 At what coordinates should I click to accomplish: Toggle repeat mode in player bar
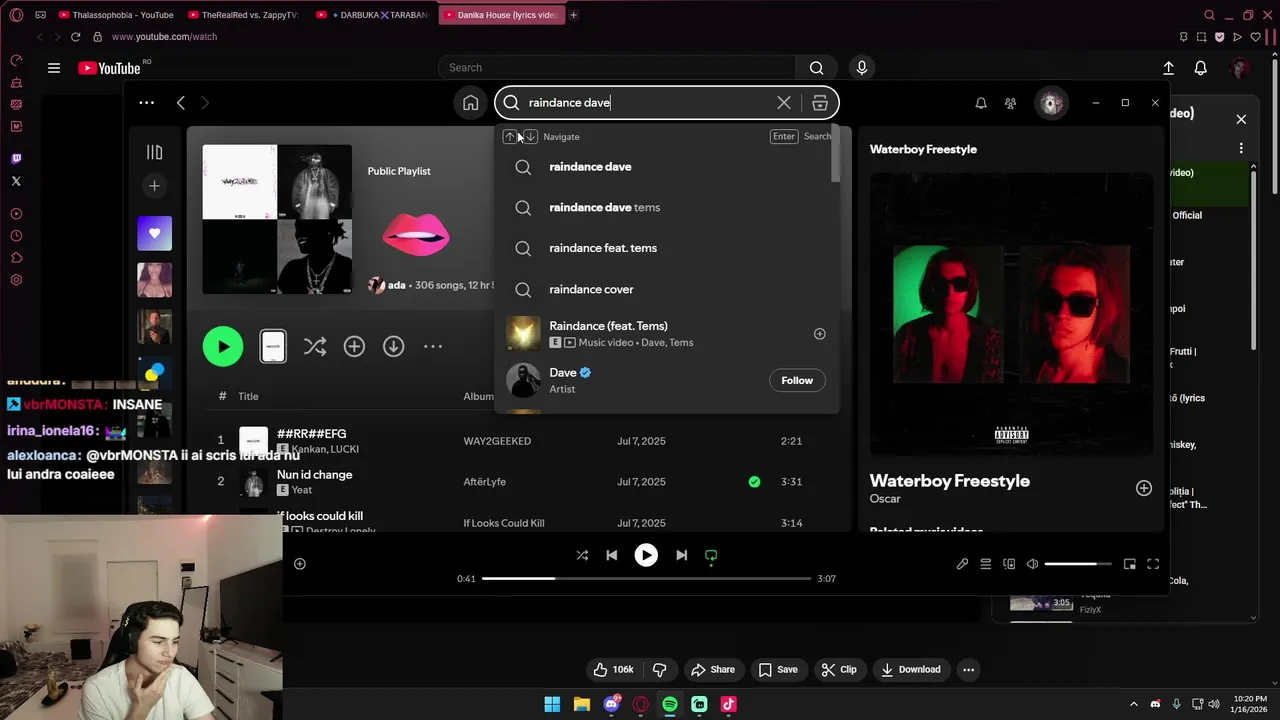coord(711,556)
